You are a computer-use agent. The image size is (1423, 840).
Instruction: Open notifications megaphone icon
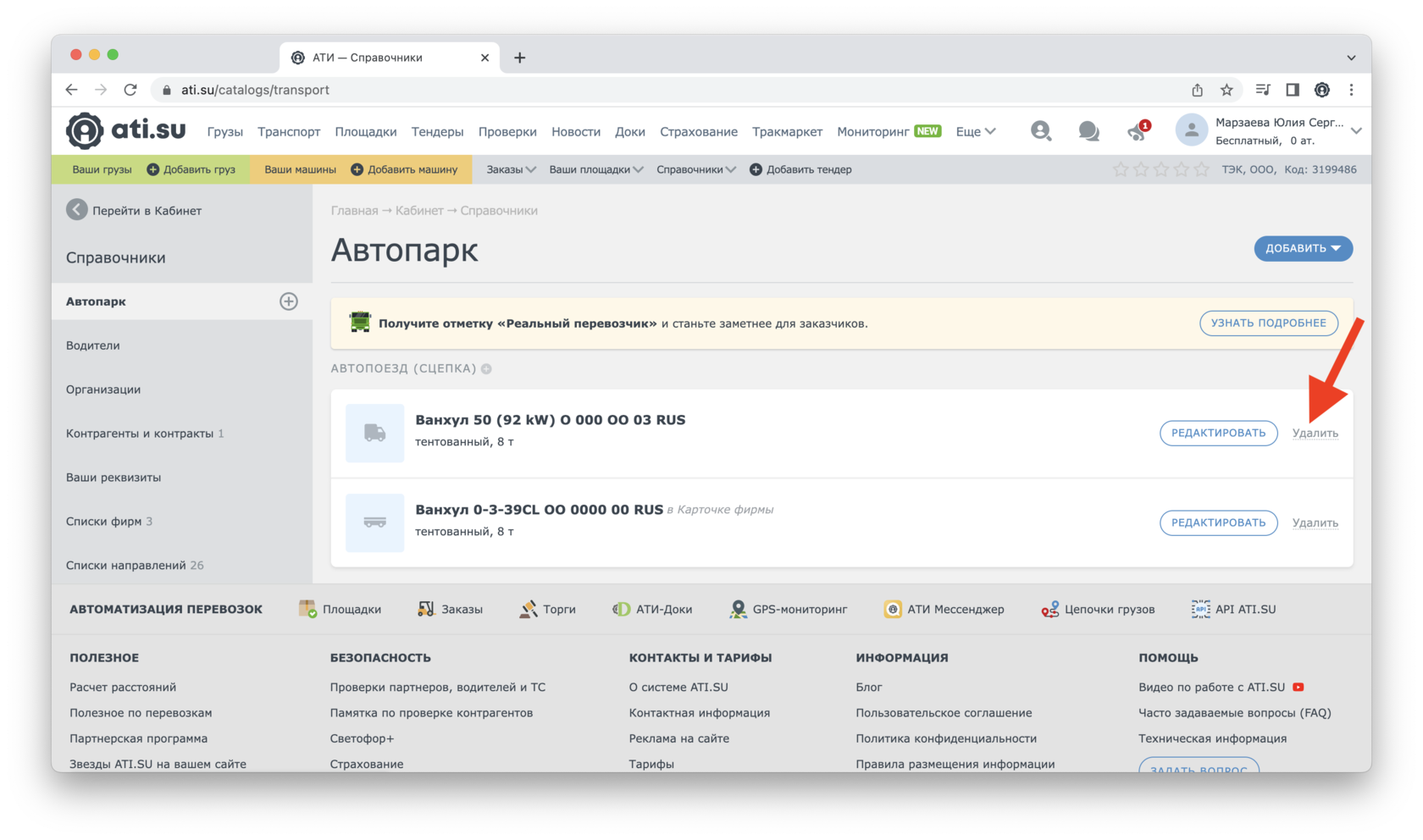(x=1137, y=131)
